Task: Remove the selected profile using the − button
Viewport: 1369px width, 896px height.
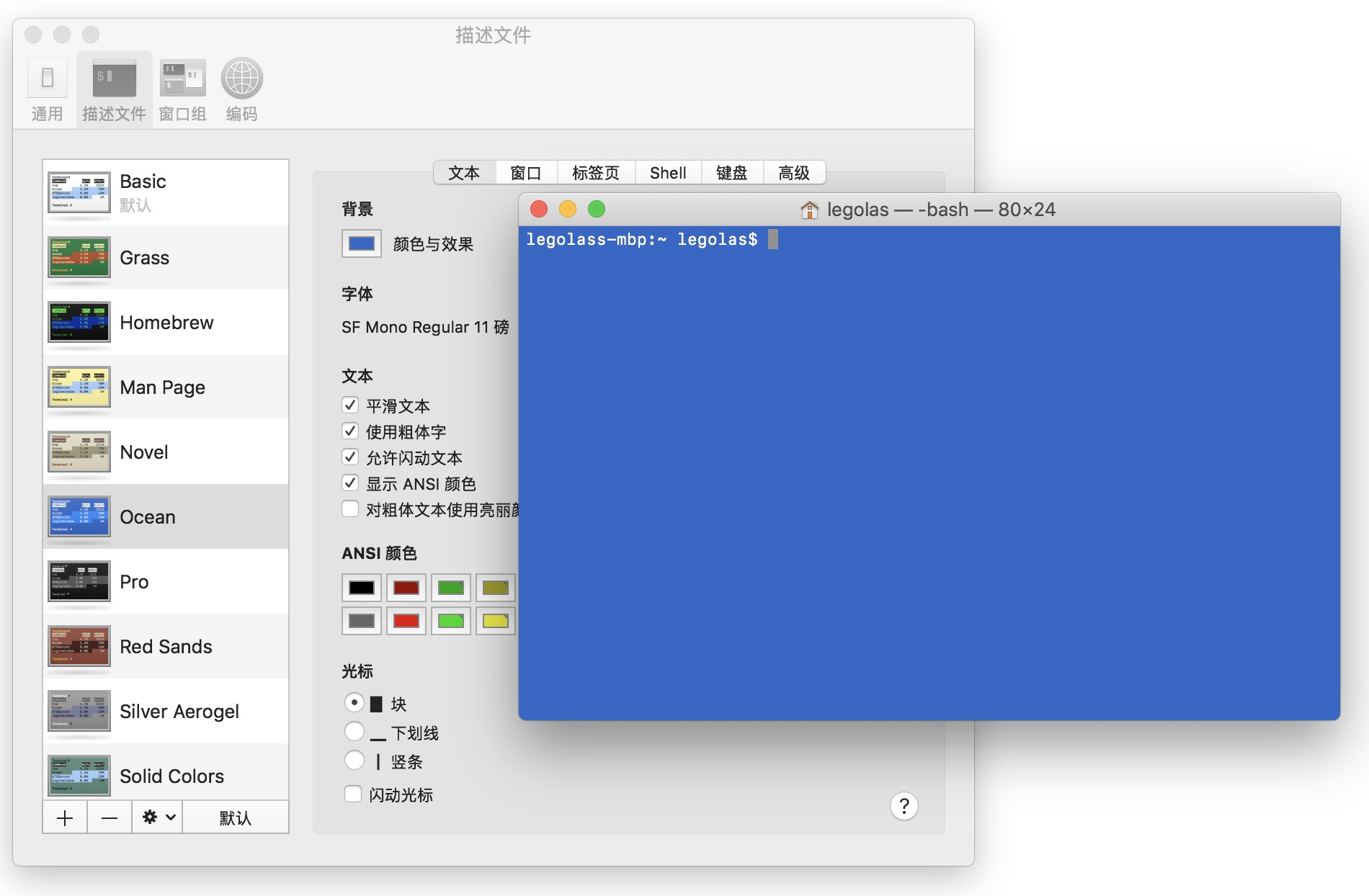Action: point(109,817)
